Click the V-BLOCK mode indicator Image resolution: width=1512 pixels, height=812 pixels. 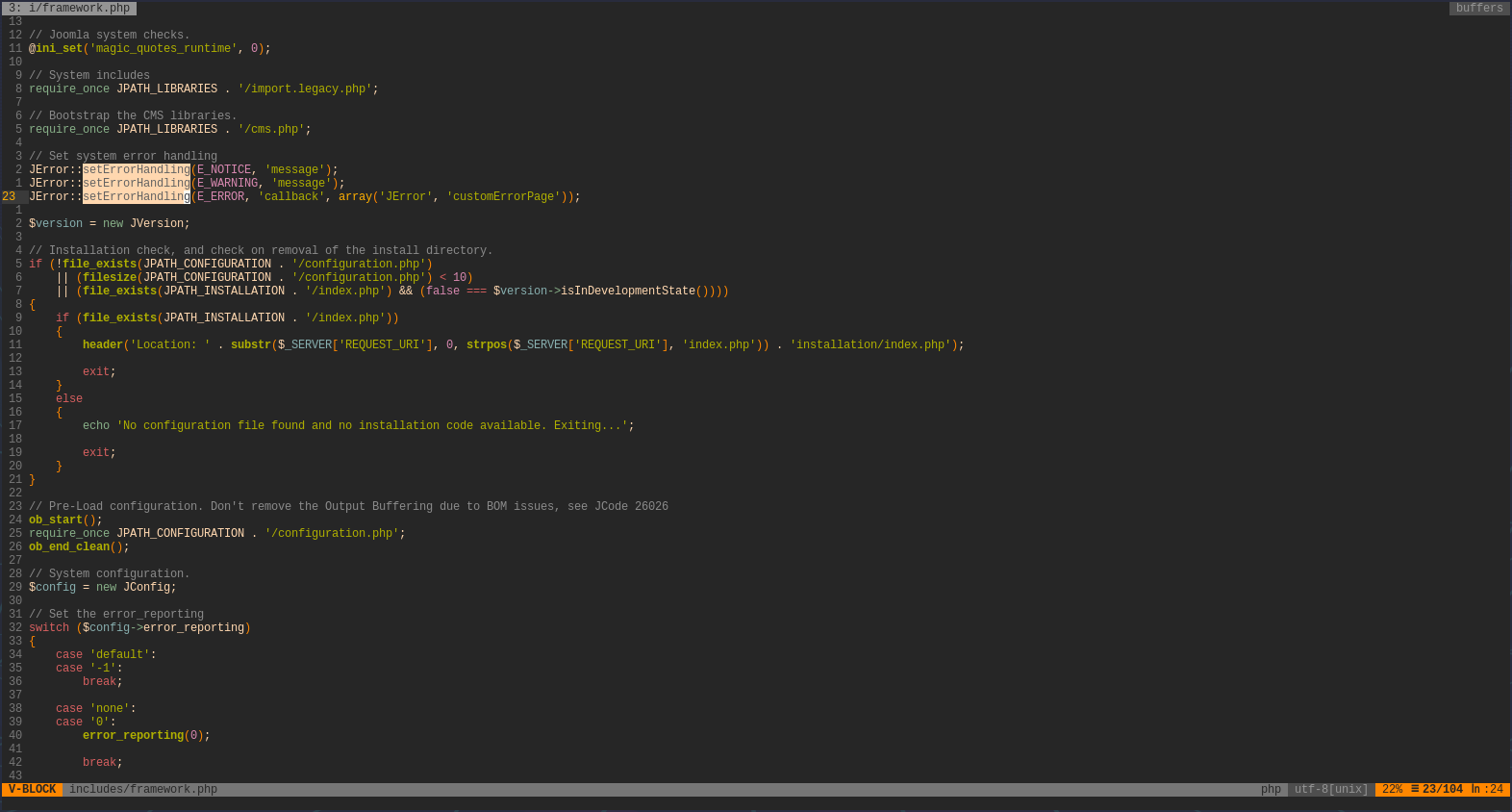tap(33, 789)
